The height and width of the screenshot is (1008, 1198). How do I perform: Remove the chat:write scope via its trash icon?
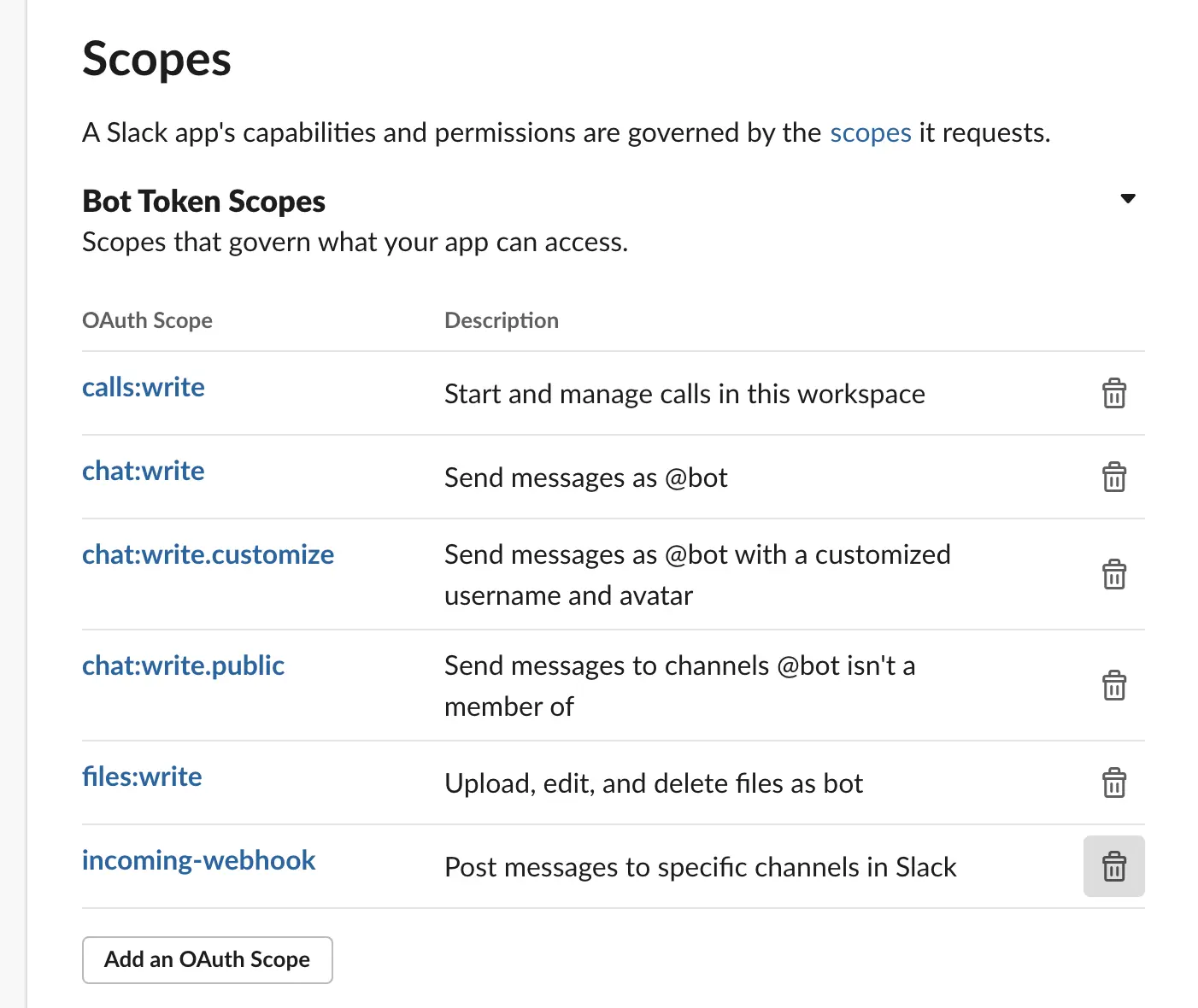(x=1113, y=478)
